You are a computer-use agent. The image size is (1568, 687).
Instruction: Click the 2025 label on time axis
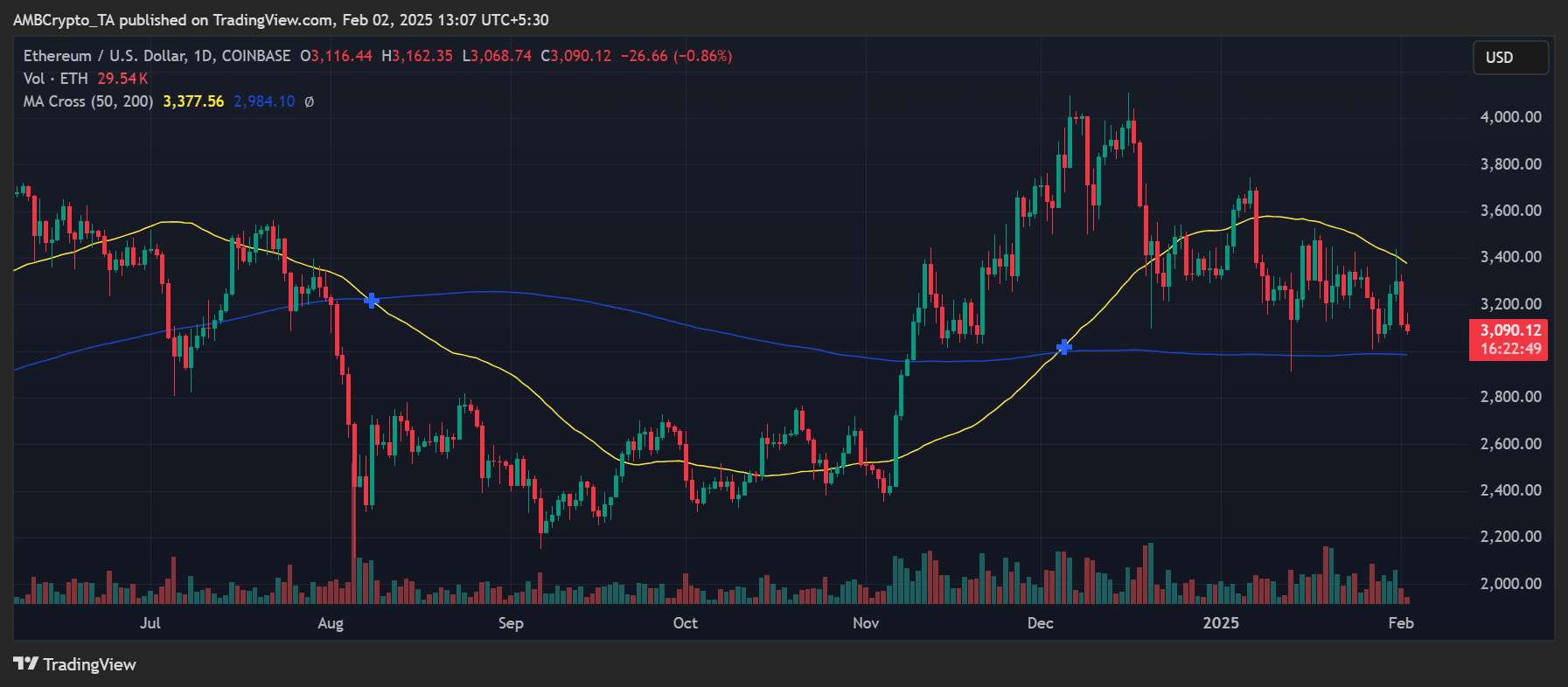pos(1221,623)
